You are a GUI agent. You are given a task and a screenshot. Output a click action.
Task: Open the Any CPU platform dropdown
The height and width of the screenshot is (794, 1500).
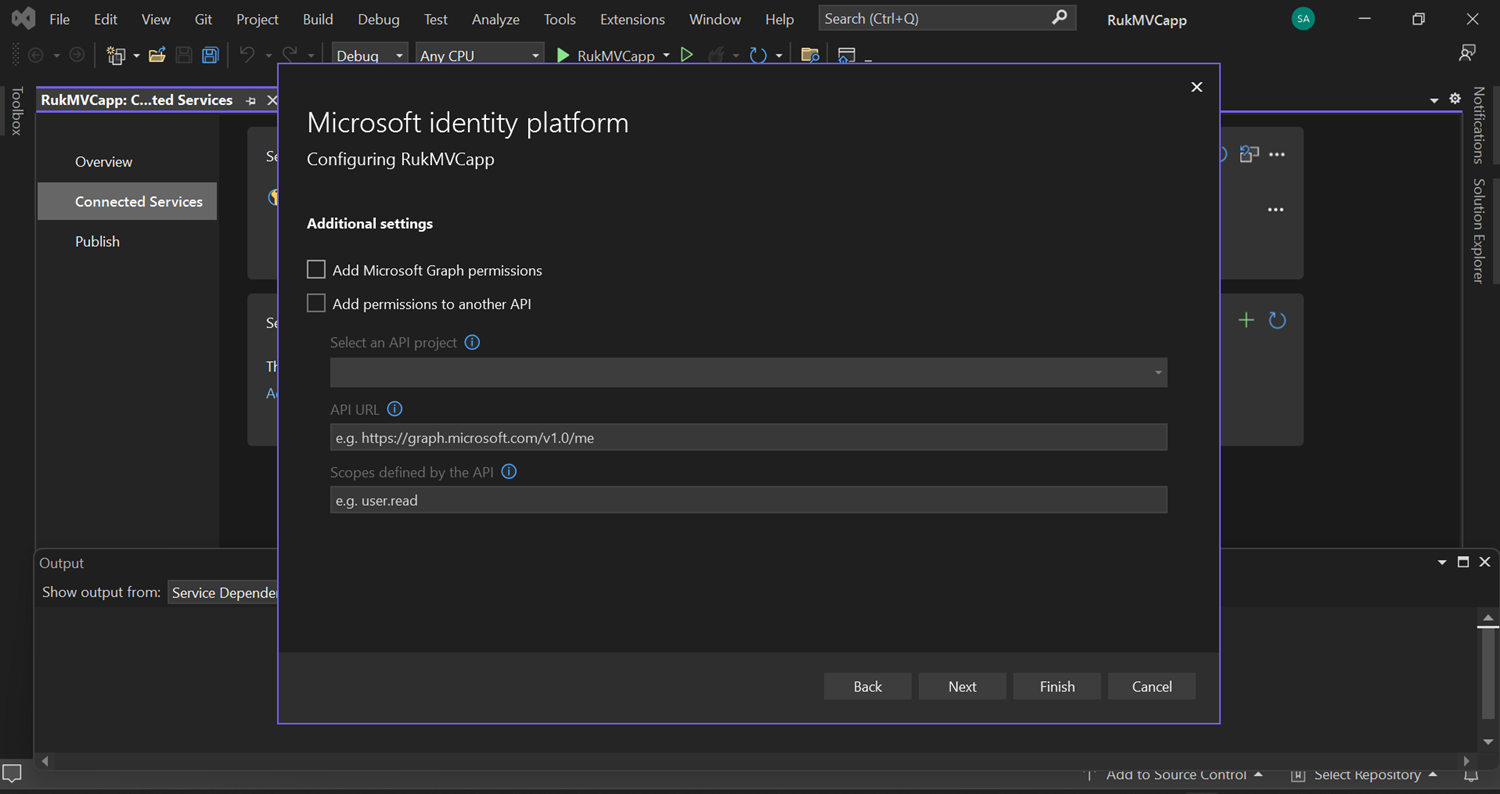point(480,56)
